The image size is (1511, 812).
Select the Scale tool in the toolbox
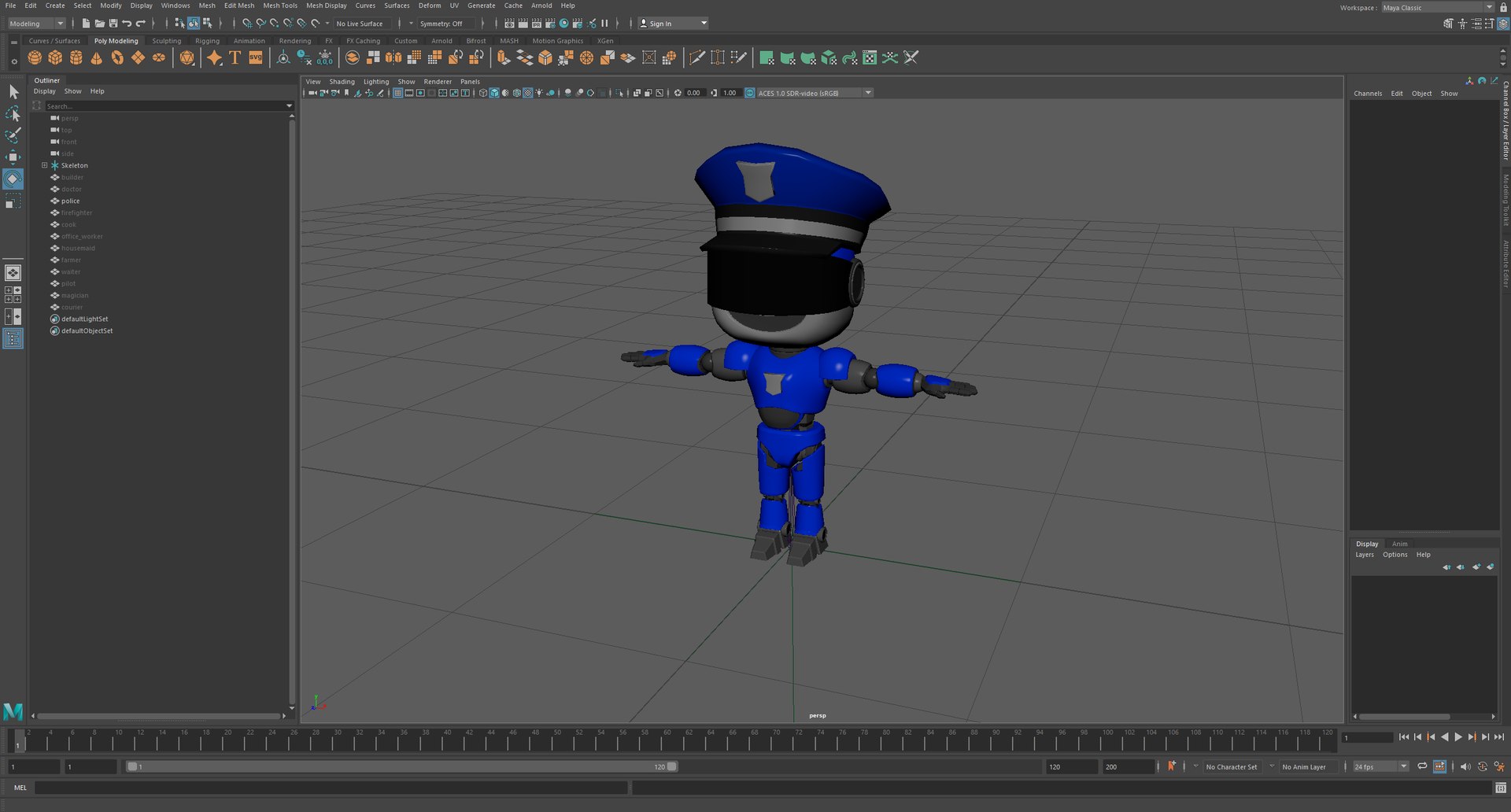[x=13, y=201]
